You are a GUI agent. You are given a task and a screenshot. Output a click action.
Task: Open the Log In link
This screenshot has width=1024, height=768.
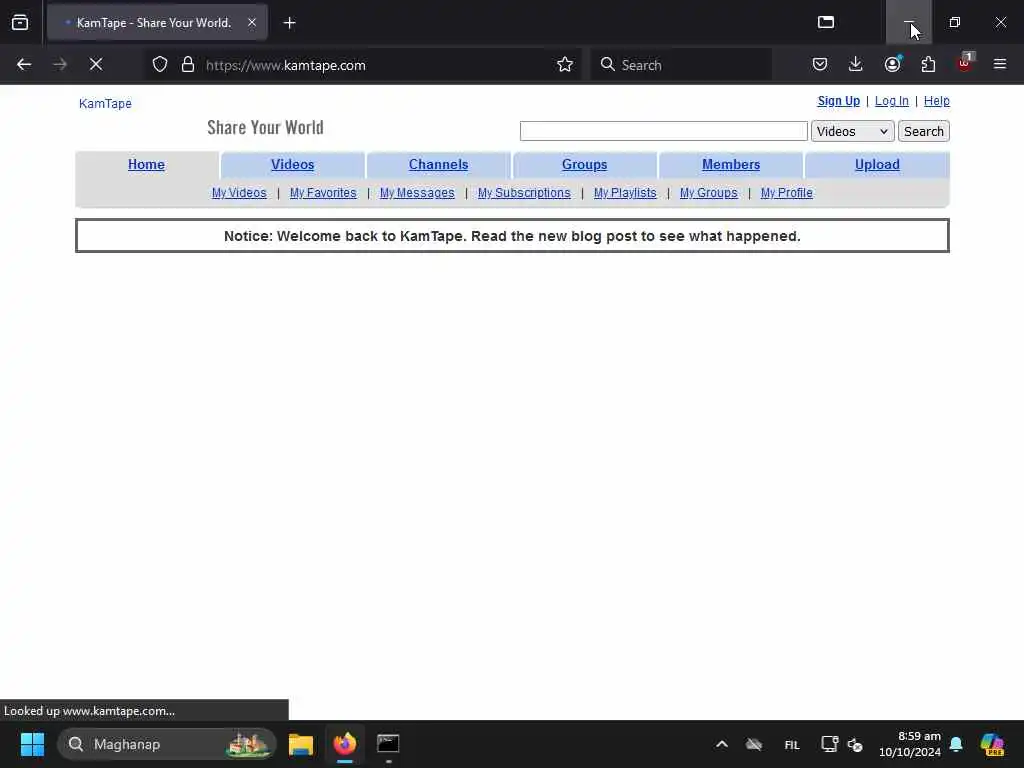point(891,101)
